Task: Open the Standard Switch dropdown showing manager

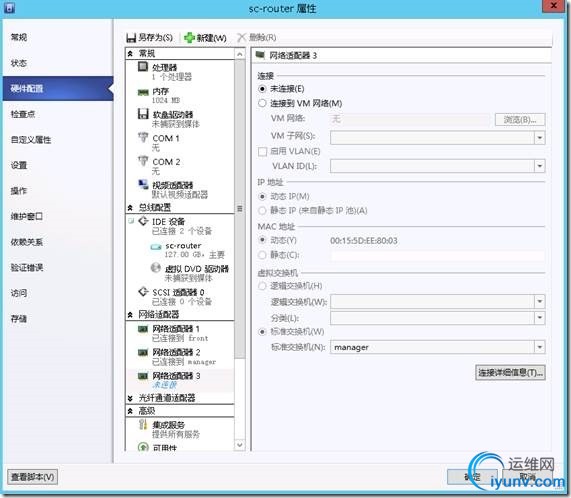Action: tap(539, 347)
